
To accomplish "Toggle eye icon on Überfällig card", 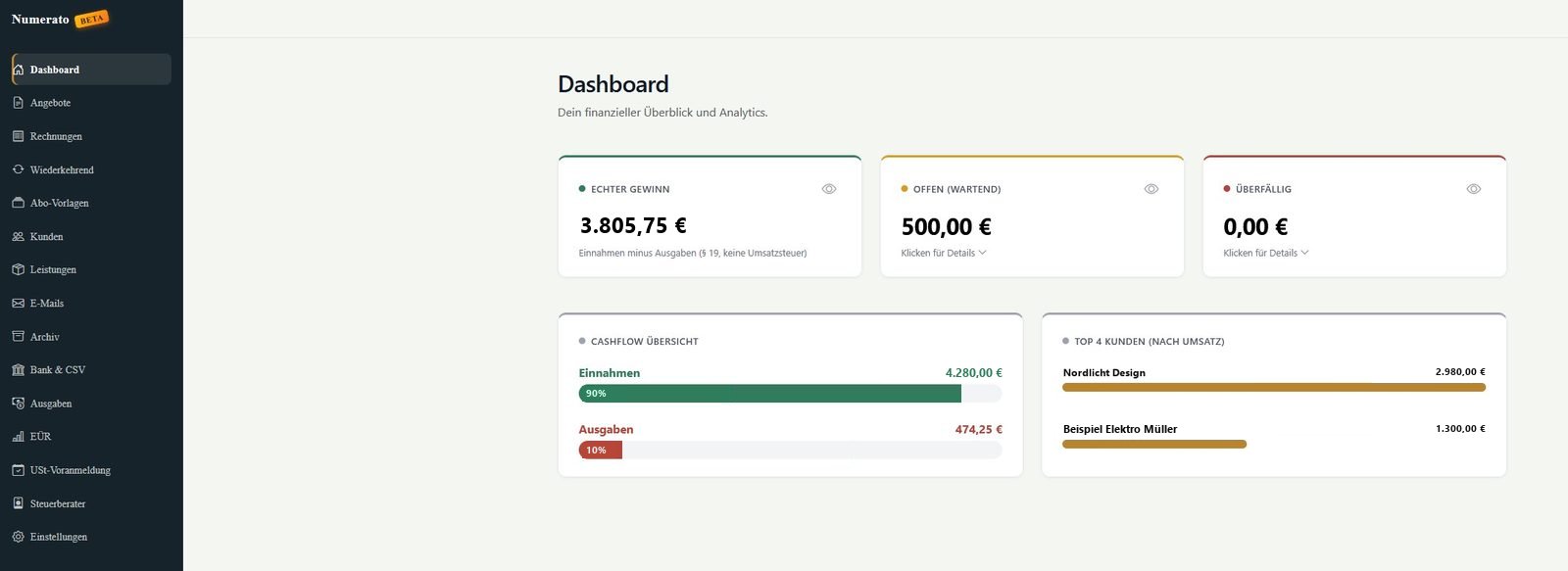I will 1474,189.
